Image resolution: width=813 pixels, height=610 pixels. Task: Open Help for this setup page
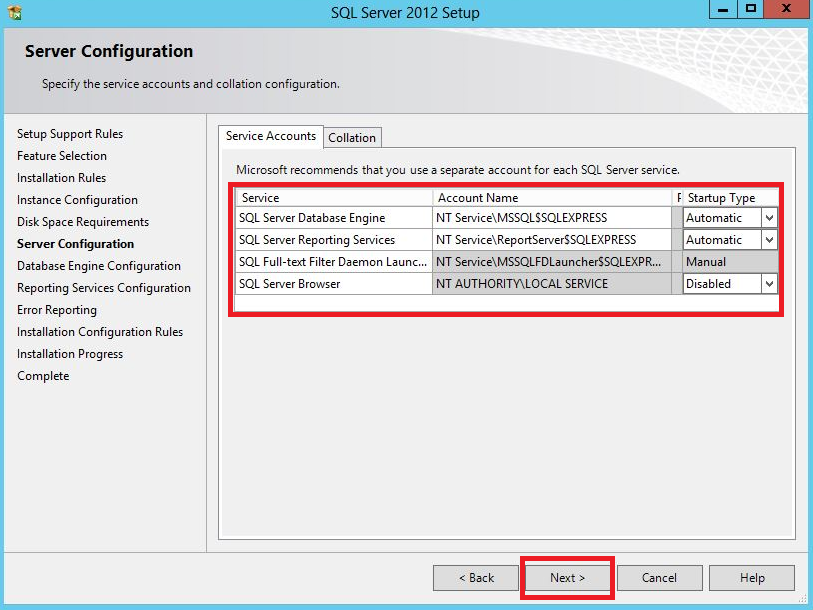click(x=752, y=578)
